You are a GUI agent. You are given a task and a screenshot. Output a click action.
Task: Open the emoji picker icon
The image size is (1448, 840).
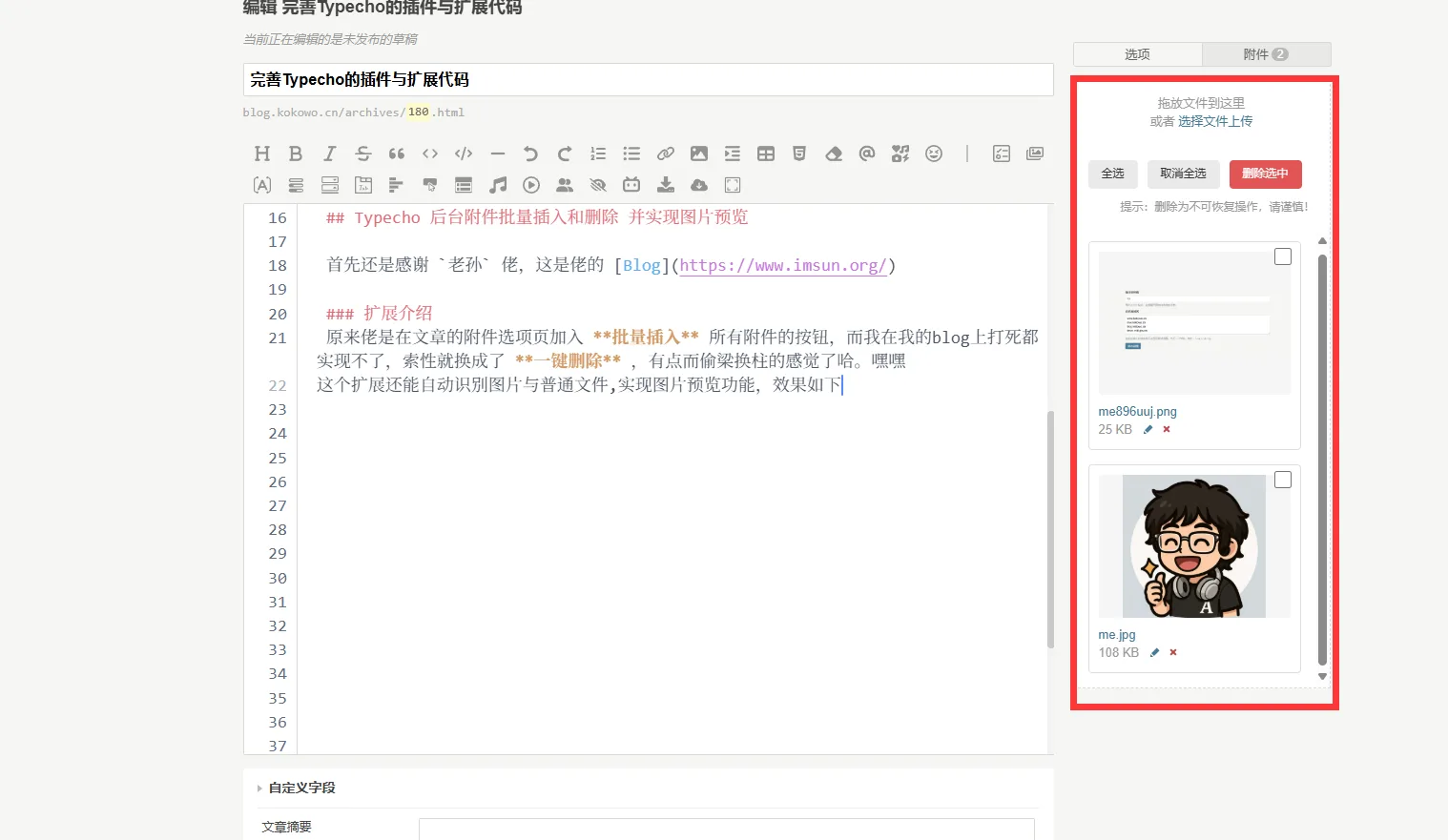coord(934,154)
